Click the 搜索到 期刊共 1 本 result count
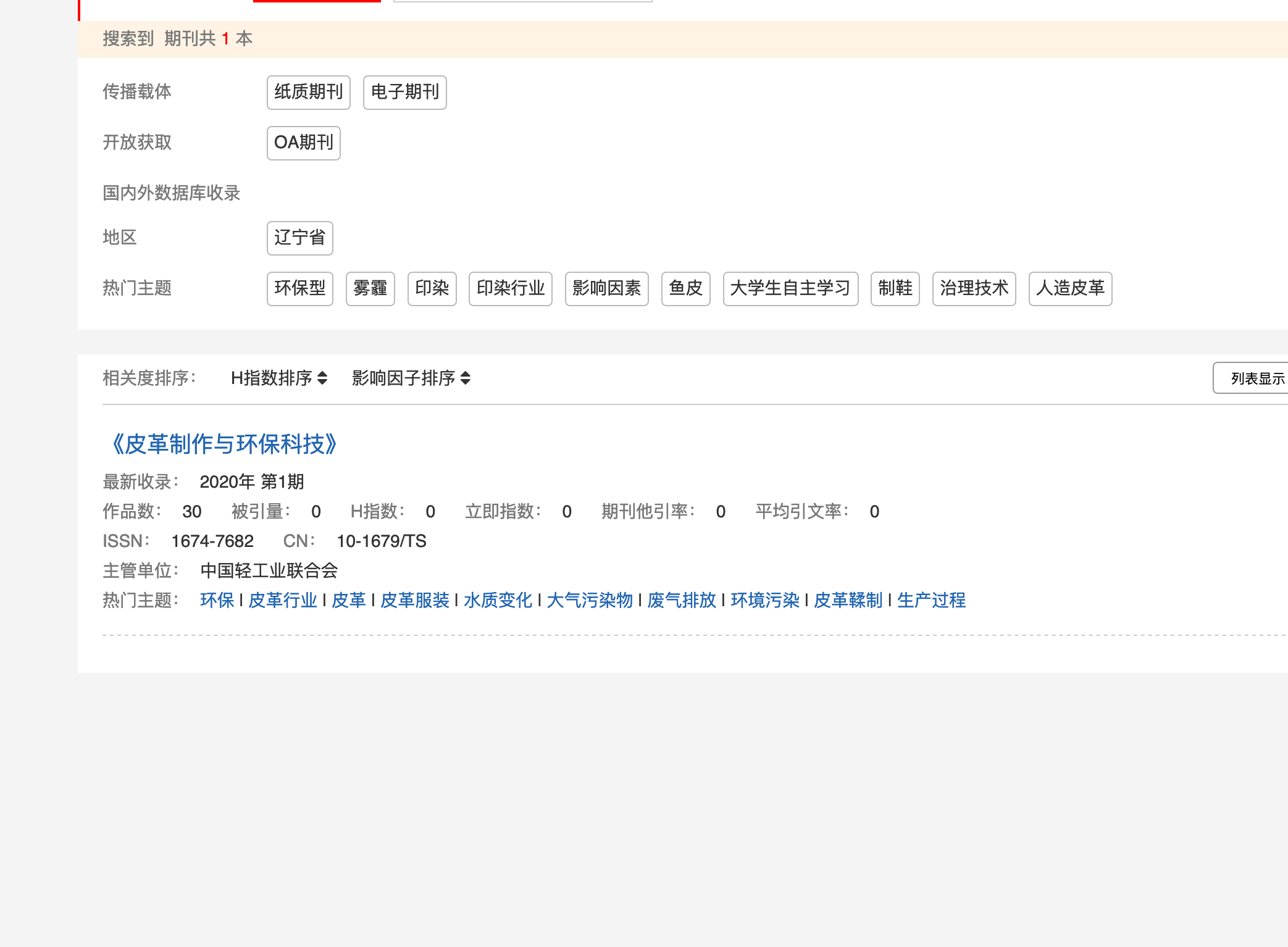This screenshot has height=947, width=1288. pyautogui.click(x=178, y=39)
